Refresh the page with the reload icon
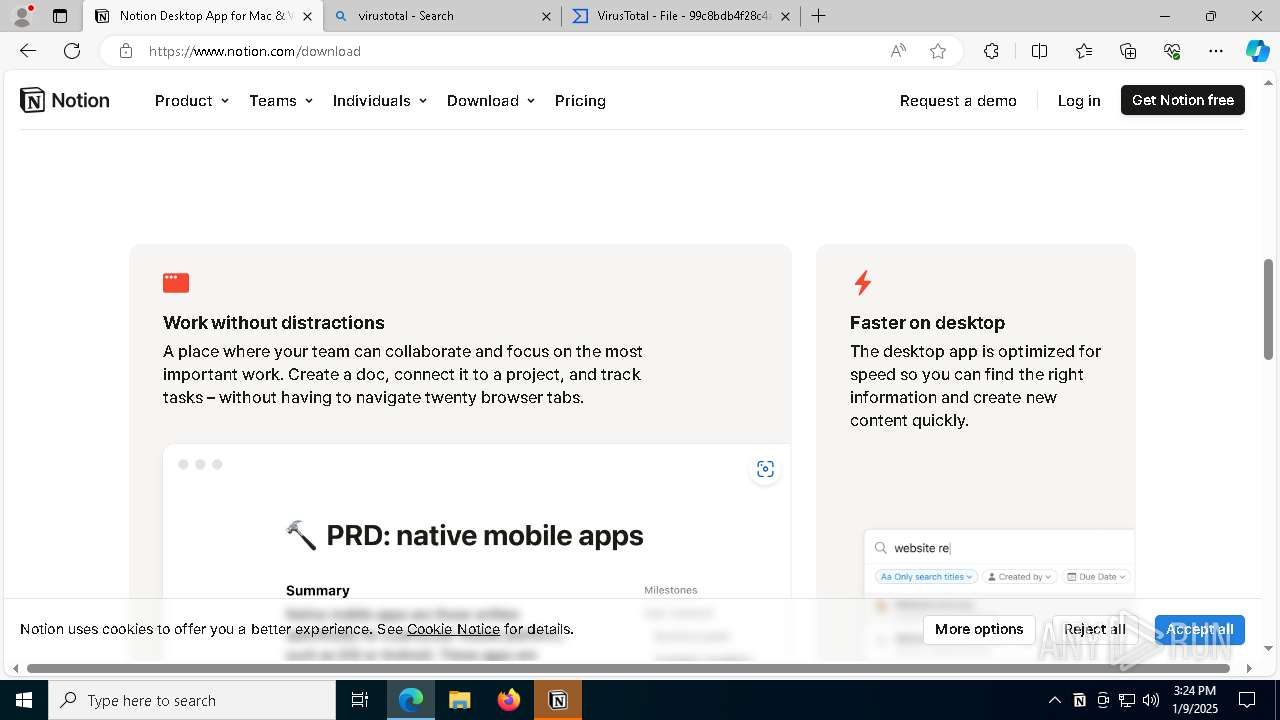The image size is (1280, 720). coord(72,51)
